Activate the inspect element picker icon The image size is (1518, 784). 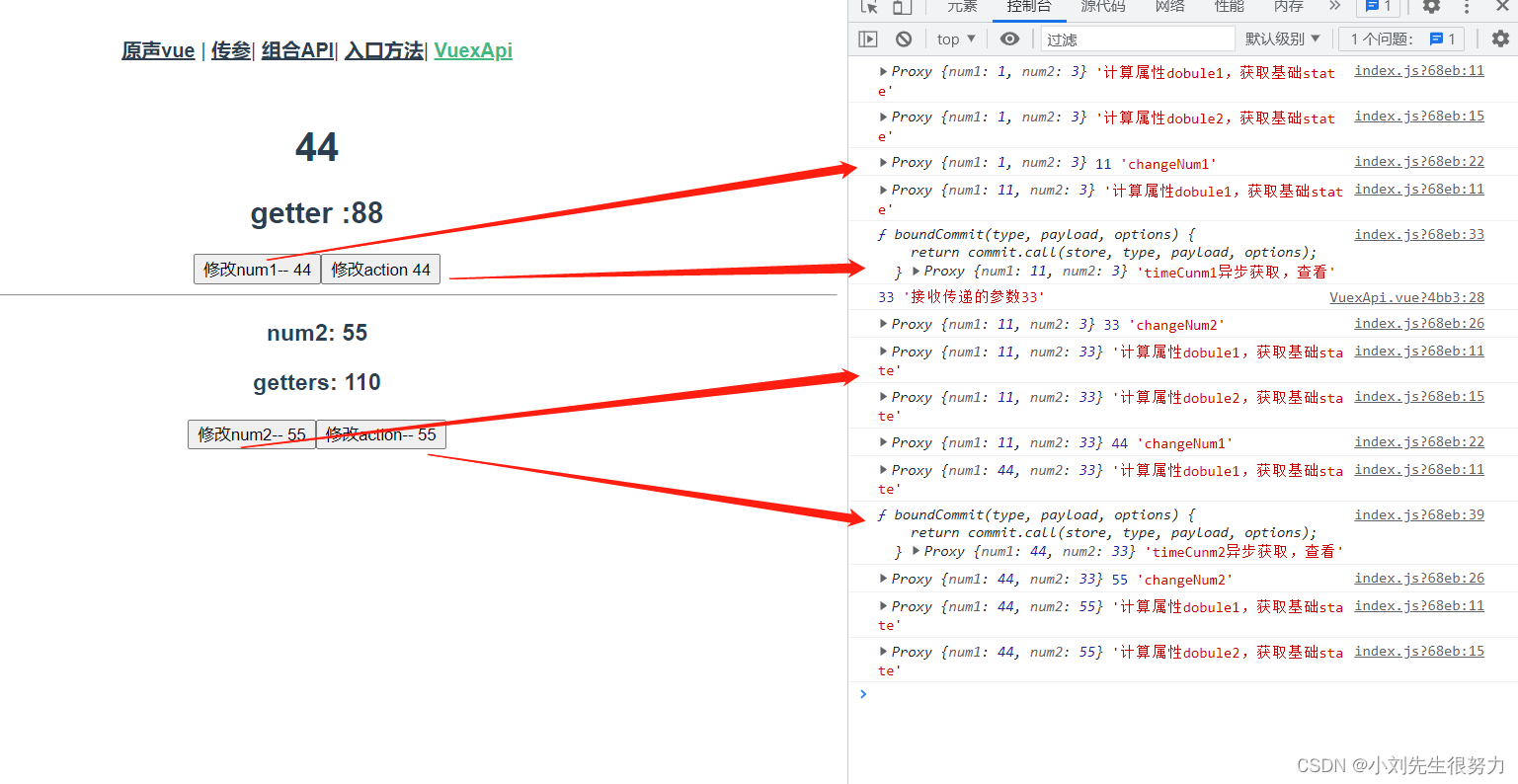pos(869,7)
